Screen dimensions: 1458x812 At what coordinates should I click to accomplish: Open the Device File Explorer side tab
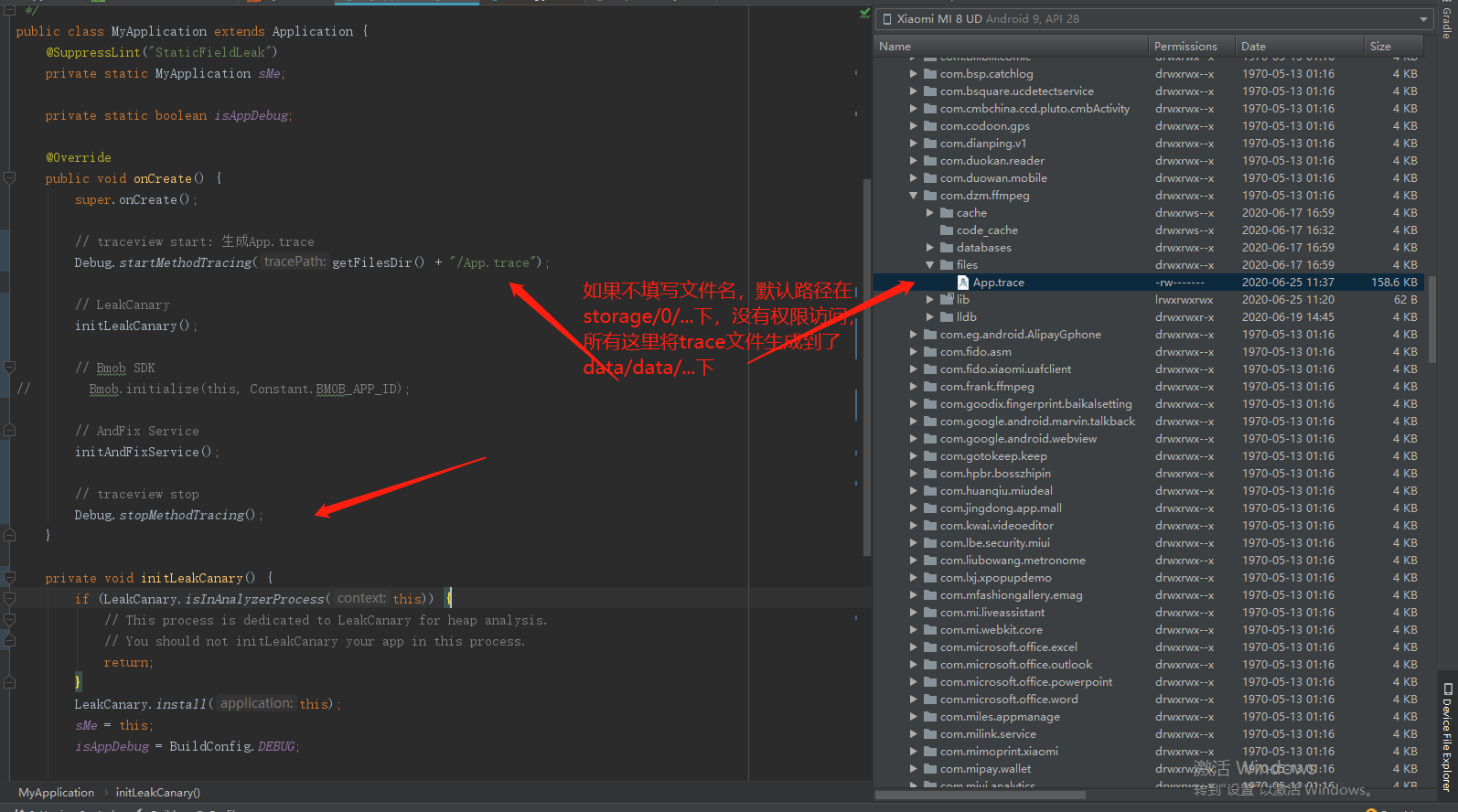pos(1447,737)
